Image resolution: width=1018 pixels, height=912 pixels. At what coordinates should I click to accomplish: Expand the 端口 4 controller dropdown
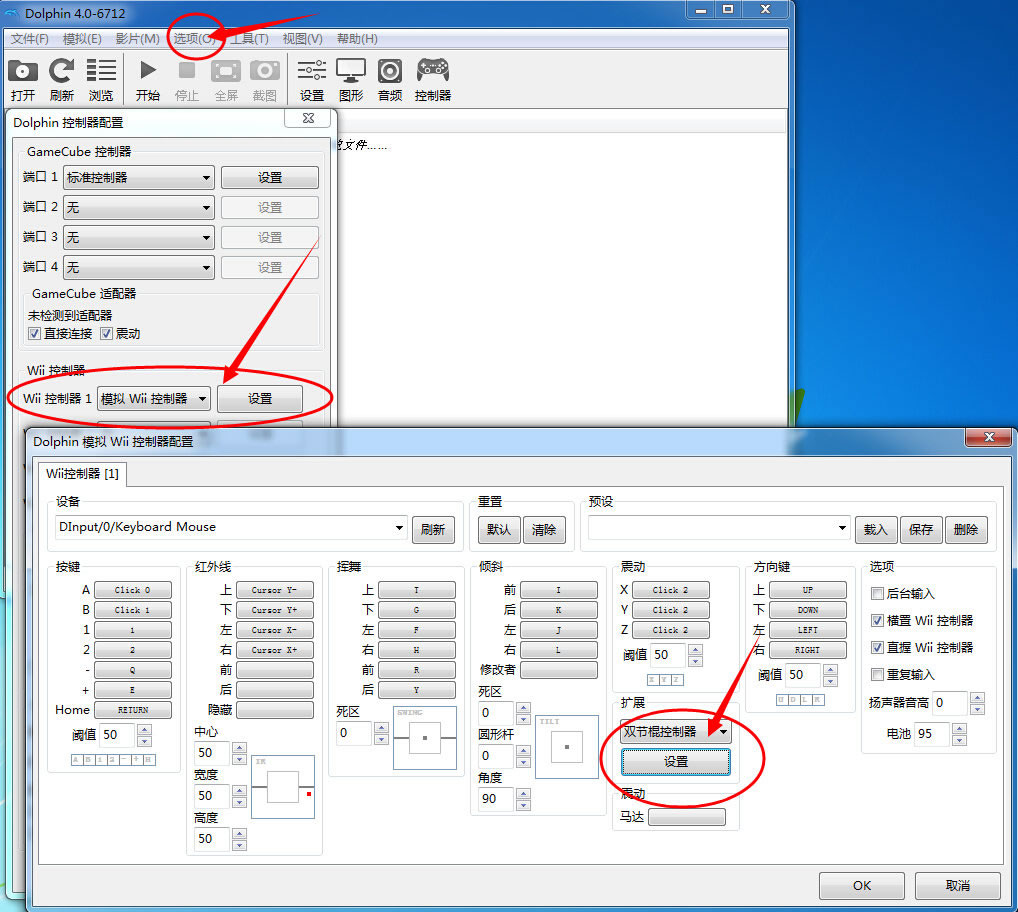point(139,267)
